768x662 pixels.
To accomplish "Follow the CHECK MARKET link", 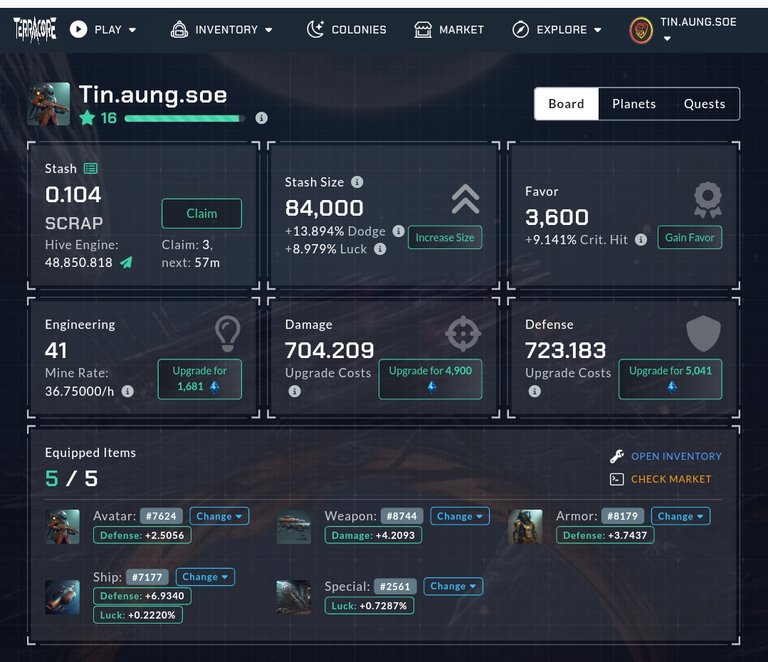I will coord(671,479).
